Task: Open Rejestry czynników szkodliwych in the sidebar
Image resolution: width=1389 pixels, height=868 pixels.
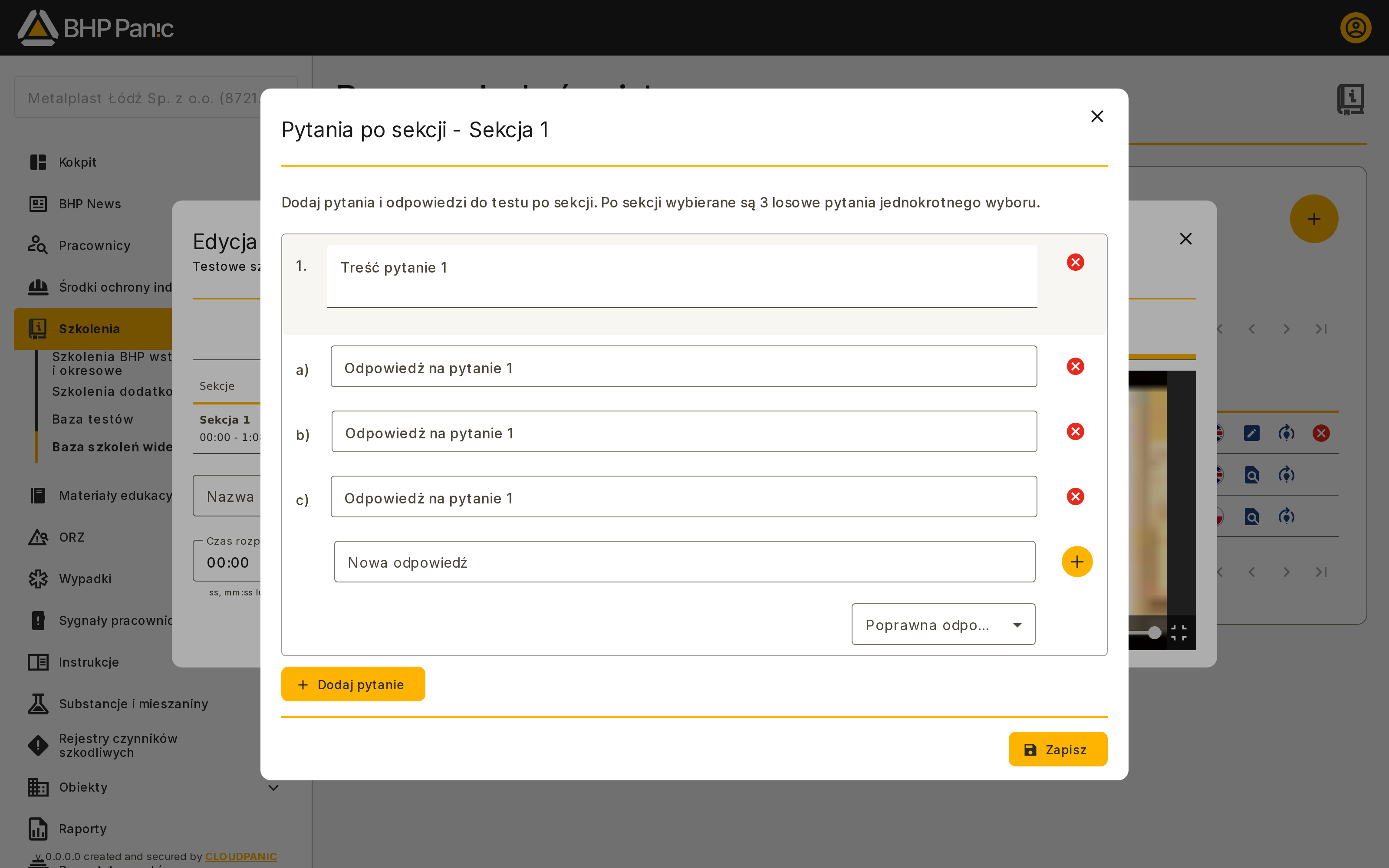Action: click(138, 745)
